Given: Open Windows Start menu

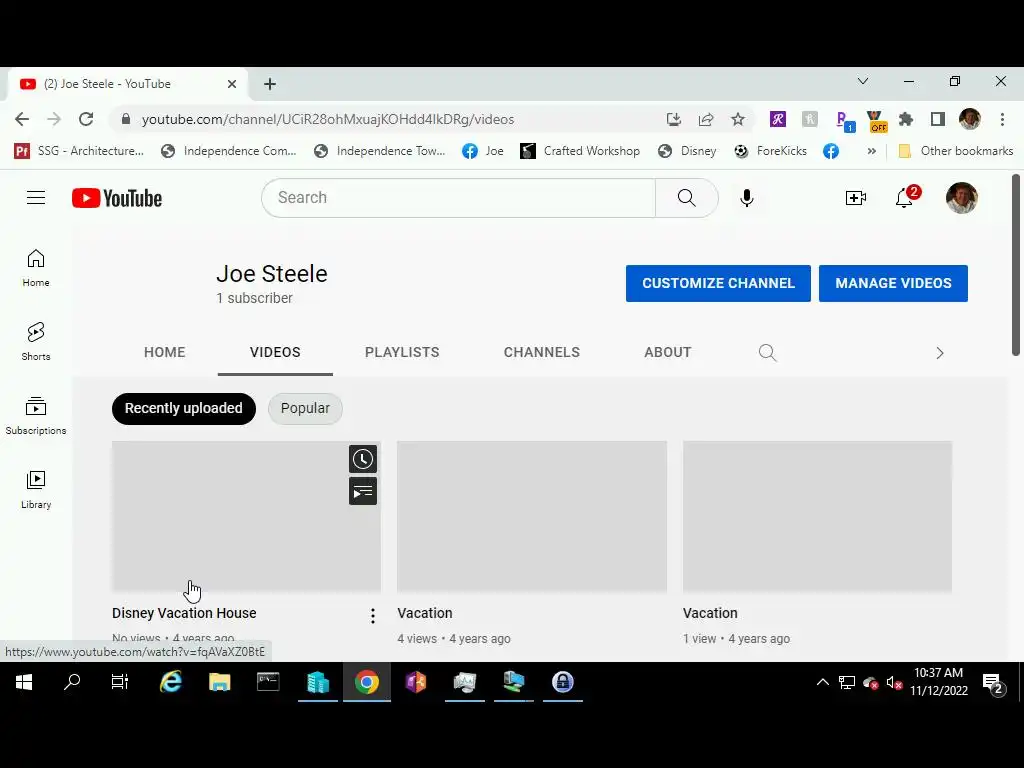Looking at the screenshot, I should [x=24, y=682].
